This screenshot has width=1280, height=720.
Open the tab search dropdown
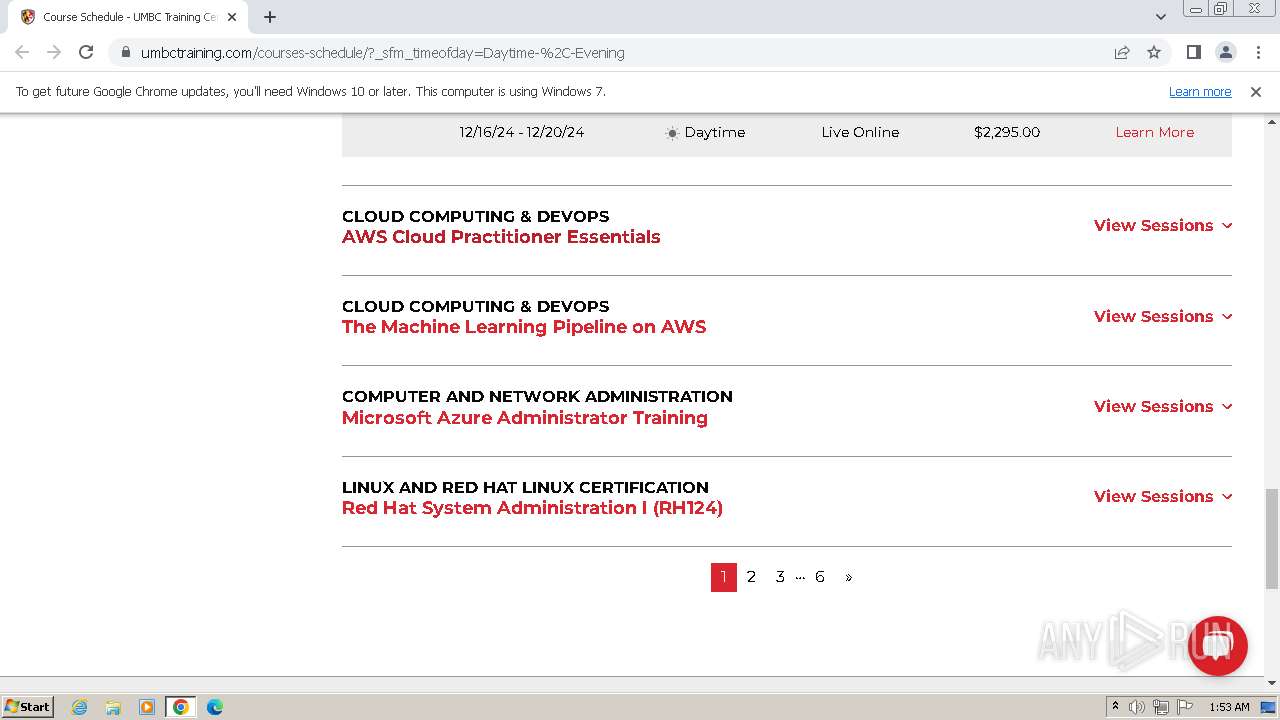pyautogui.click(x=1160, y=17)
